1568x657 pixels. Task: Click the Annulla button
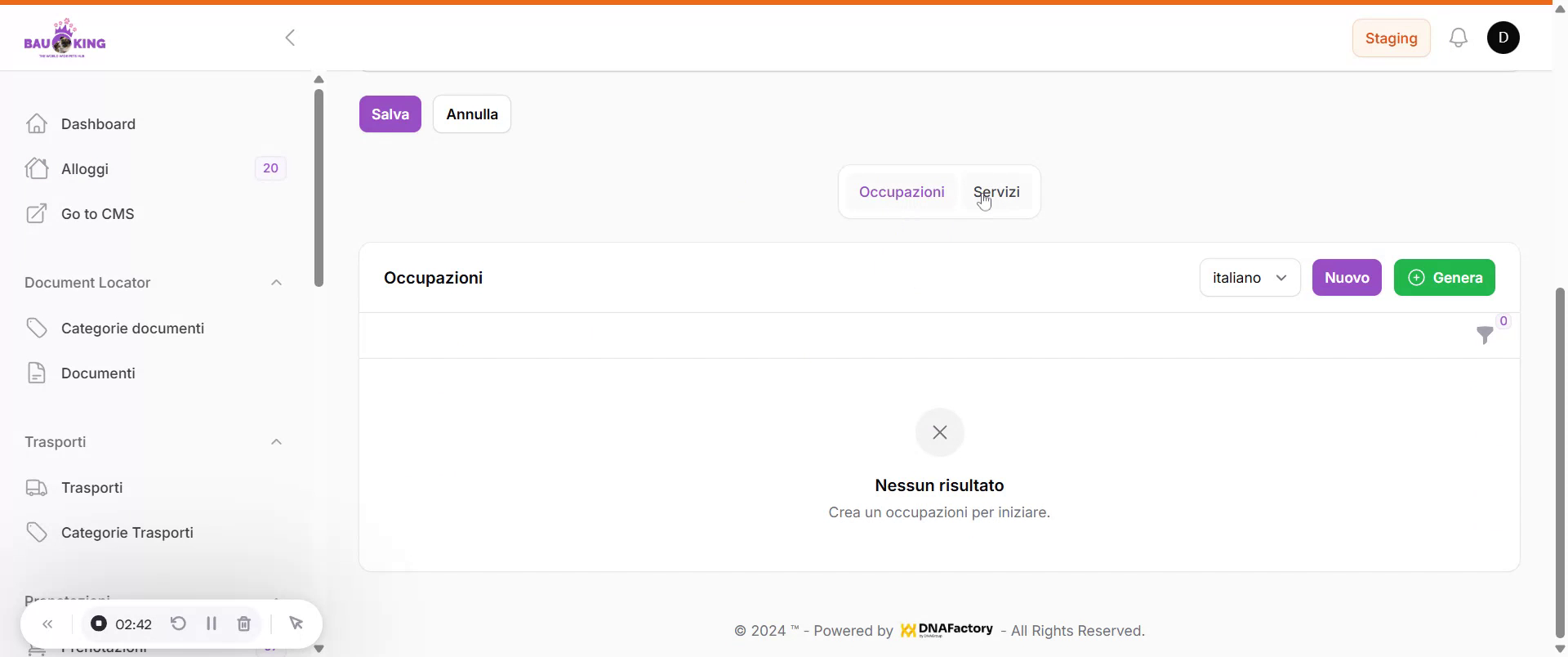[472, 114]
